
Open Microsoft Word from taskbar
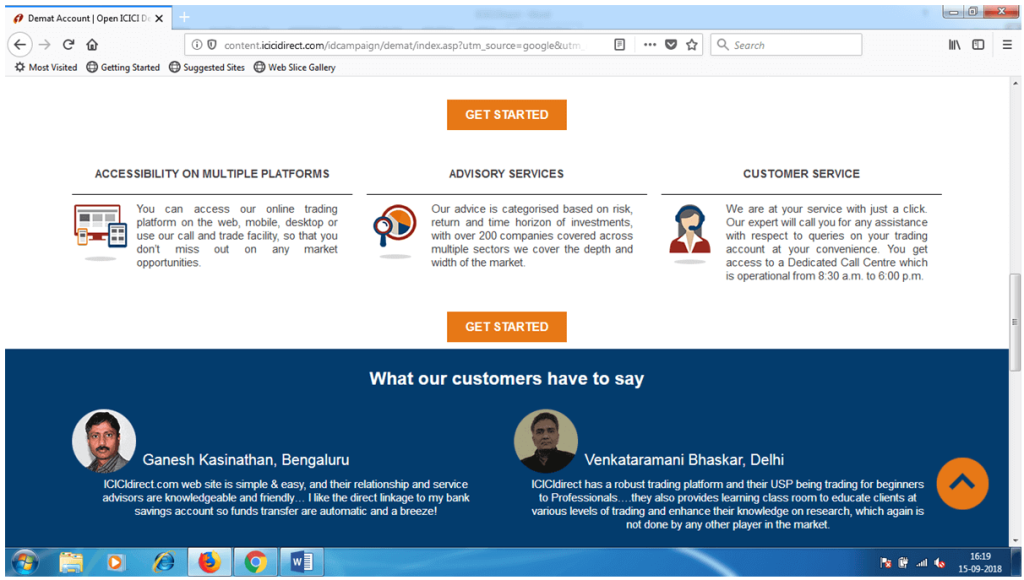pyautogui.click(x=302, y=562)
